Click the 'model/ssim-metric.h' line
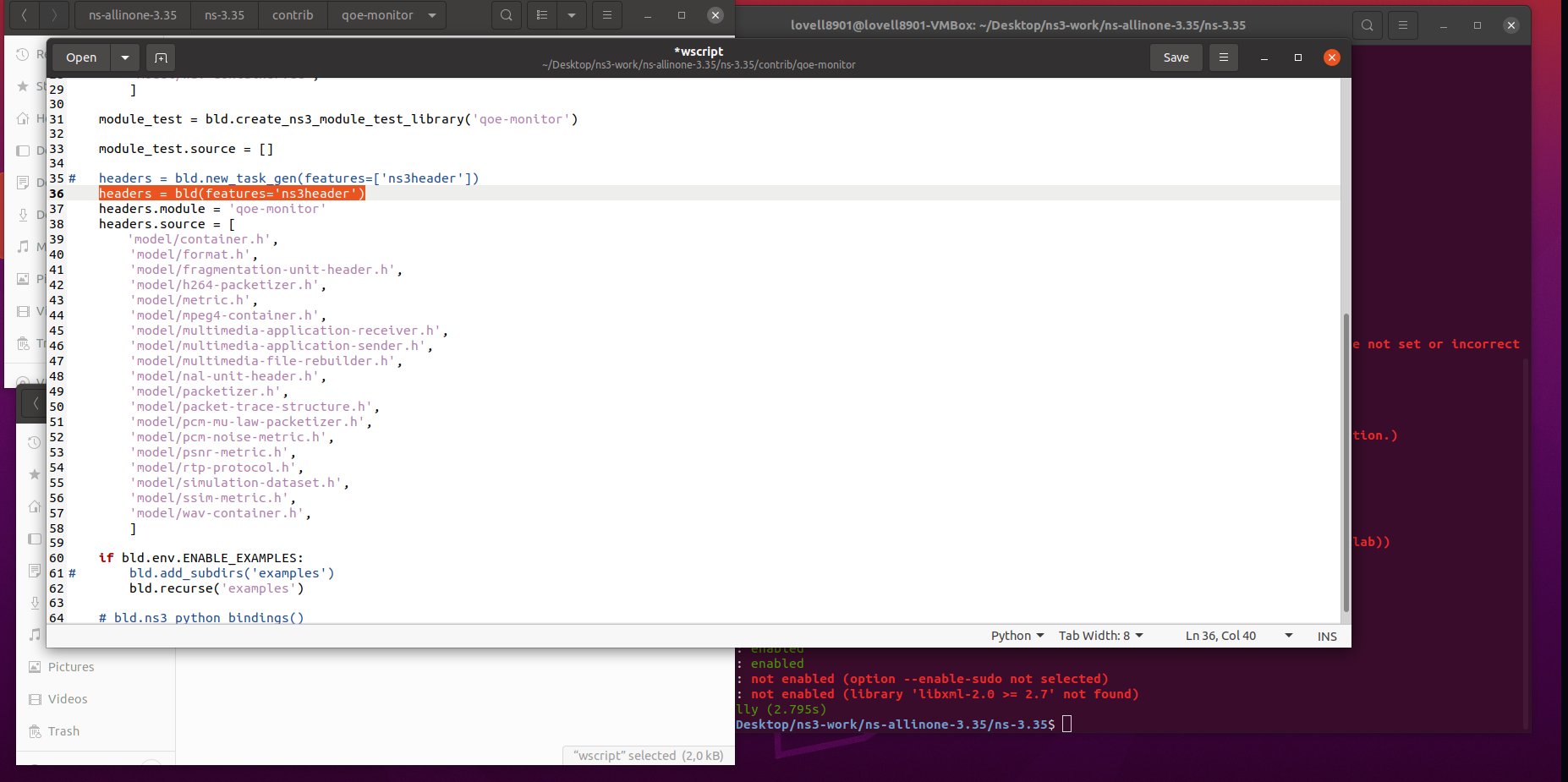1568x782 pixels. point(212,498)
